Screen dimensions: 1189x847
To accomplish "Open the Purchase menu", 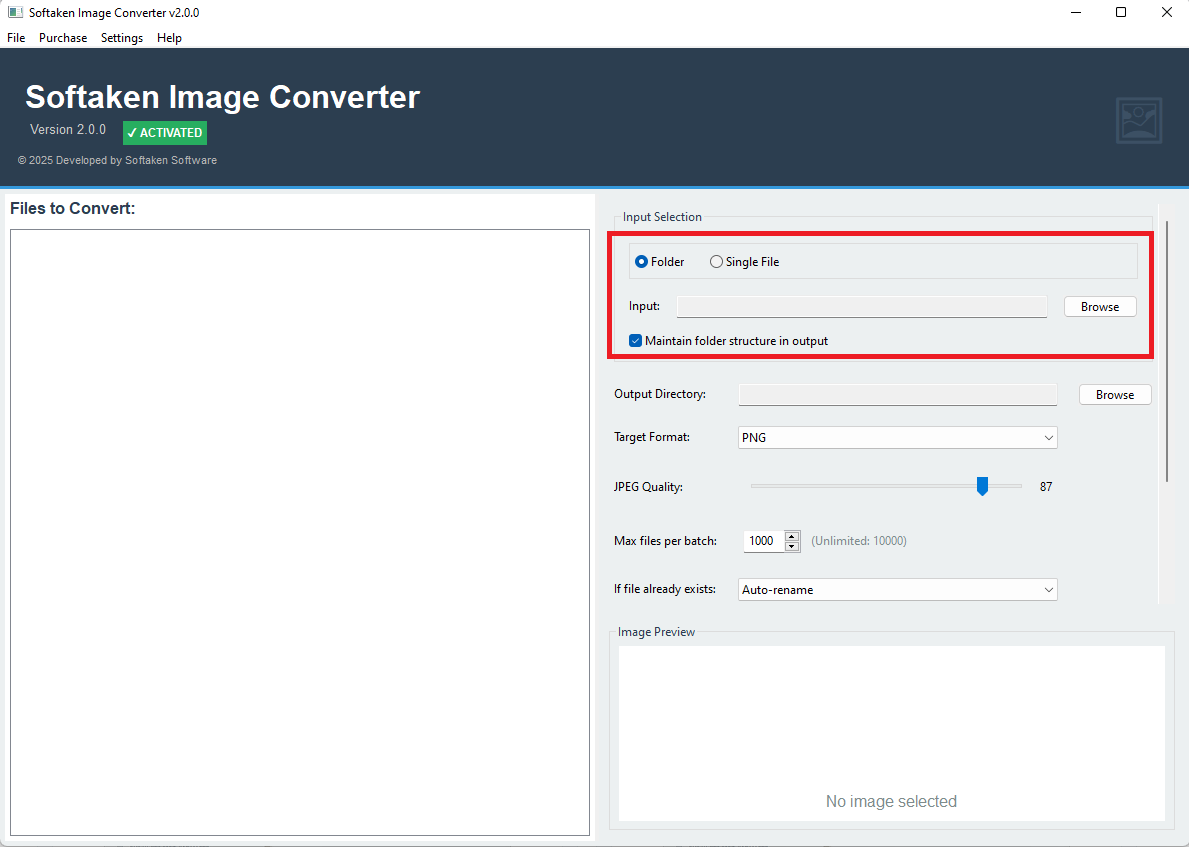I will [63, 38].
